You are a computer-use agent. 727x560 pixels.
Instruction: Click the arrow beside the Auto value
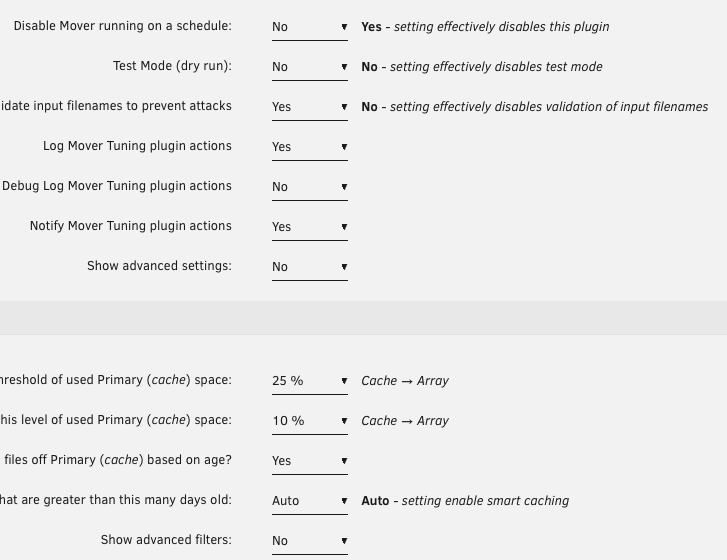click(x=344, y=501)
